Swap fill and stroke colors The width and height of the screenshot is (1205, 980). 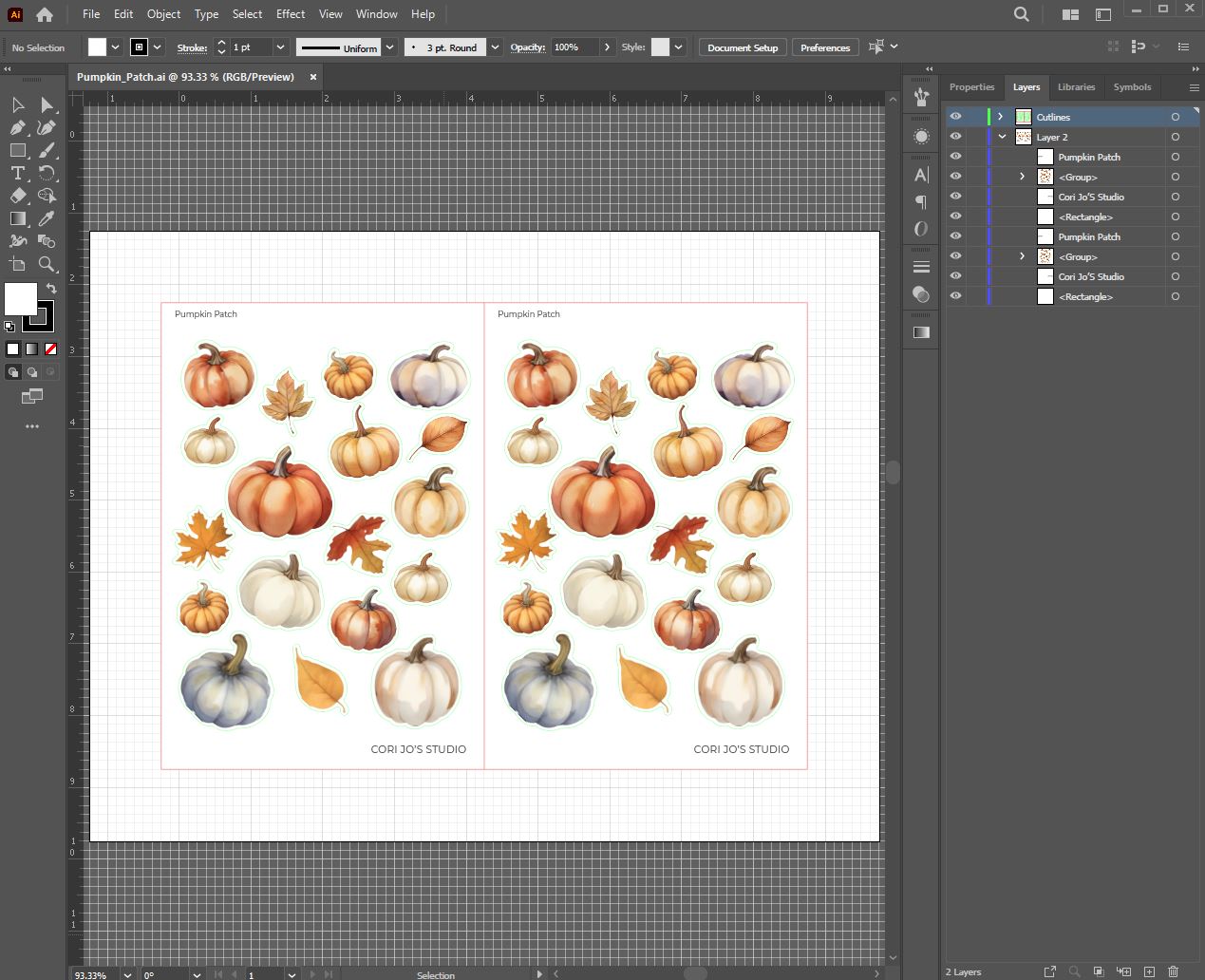tap(51, 289)
